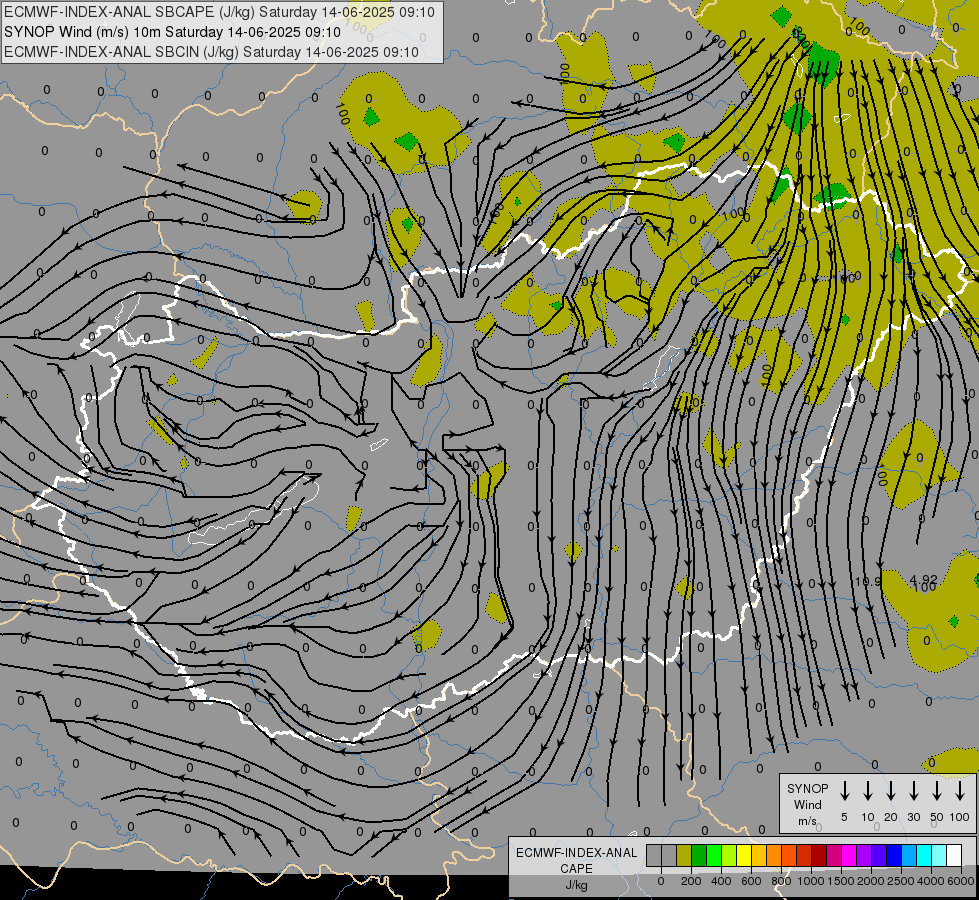Click the 20 m/s wind arrow in legend
This screenshot has height=900, width=979.
890,791
